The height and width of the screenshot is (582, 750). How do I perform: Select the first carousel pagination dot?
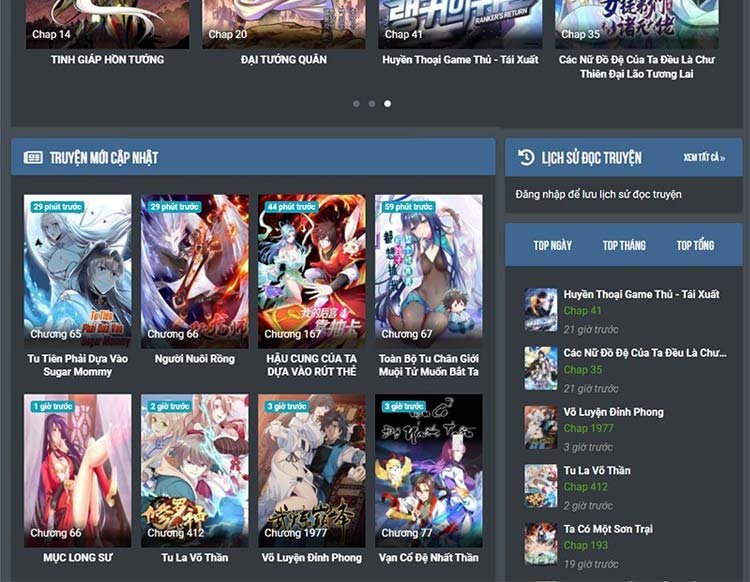pos(356,103)
